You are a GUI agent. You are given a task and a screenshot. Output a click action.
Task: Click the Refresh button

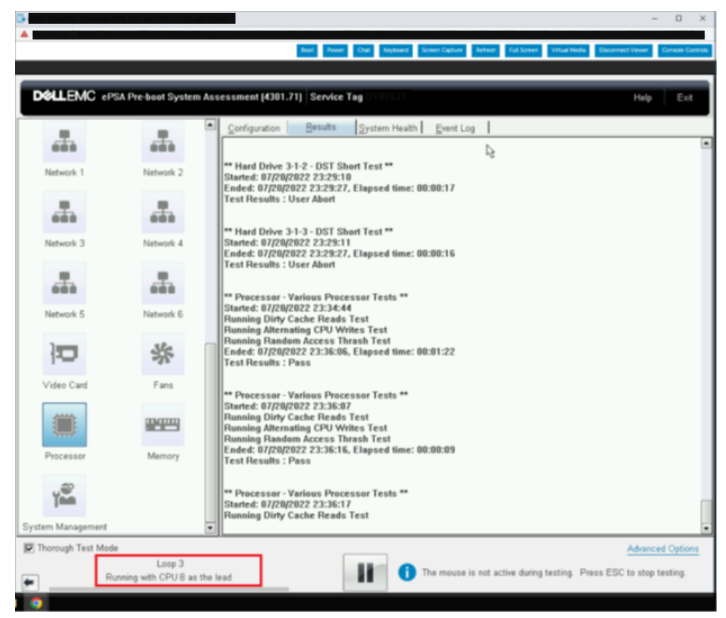click(486, 50)
